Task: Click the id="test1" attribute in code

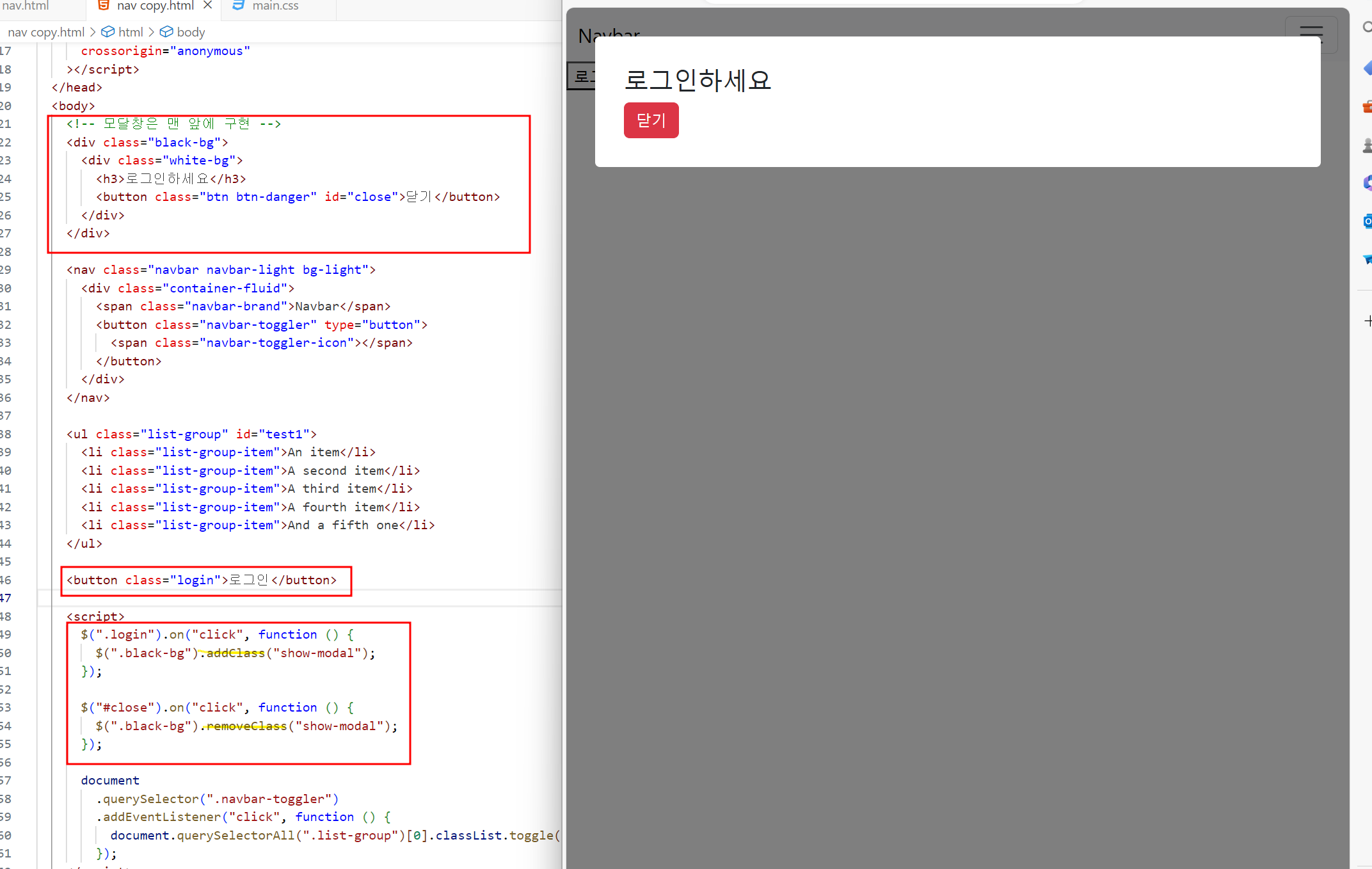Action: click(273, 434)
